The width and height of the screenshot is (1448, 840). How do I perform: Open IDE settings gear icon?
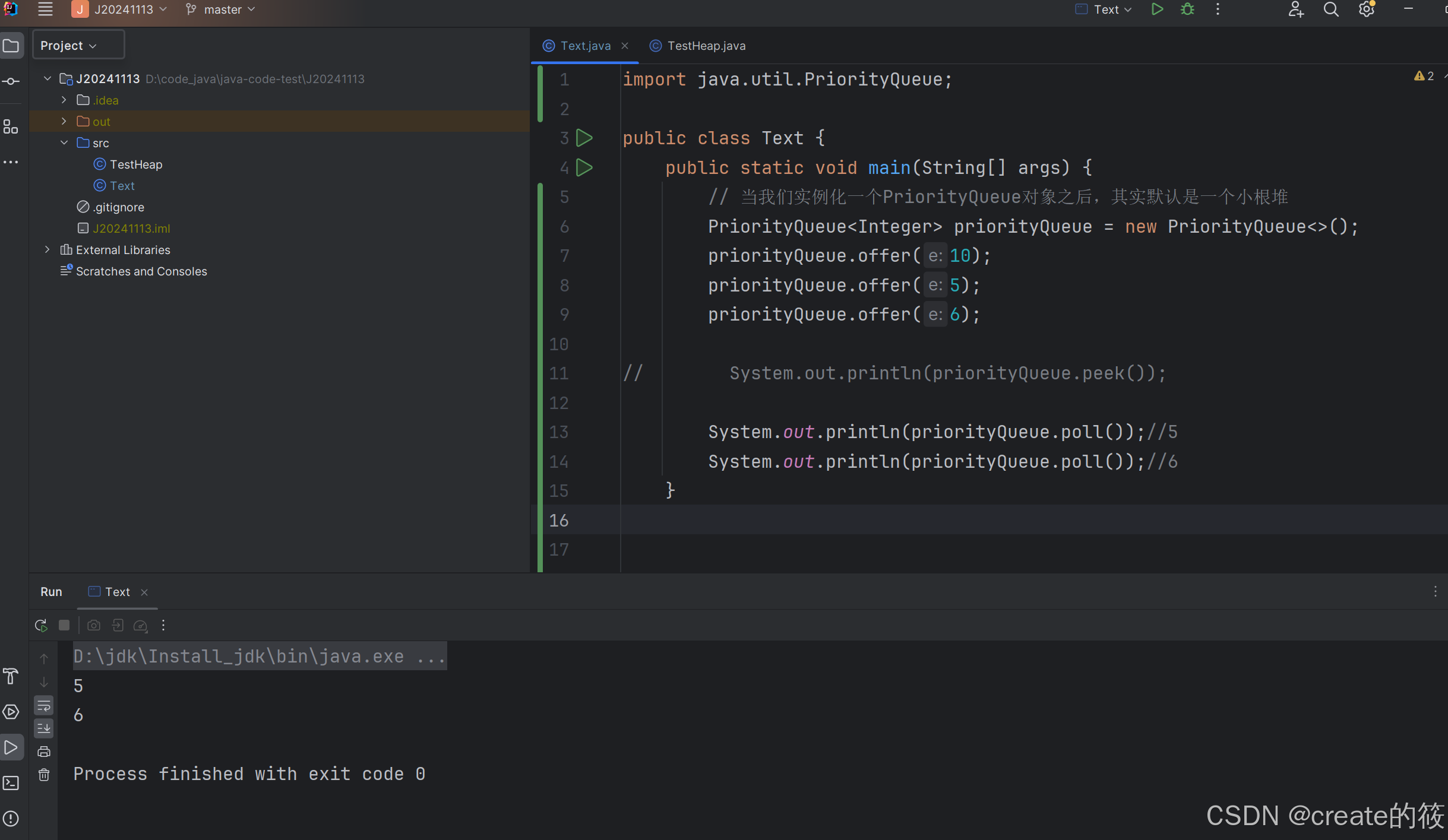coord(1366,9)
